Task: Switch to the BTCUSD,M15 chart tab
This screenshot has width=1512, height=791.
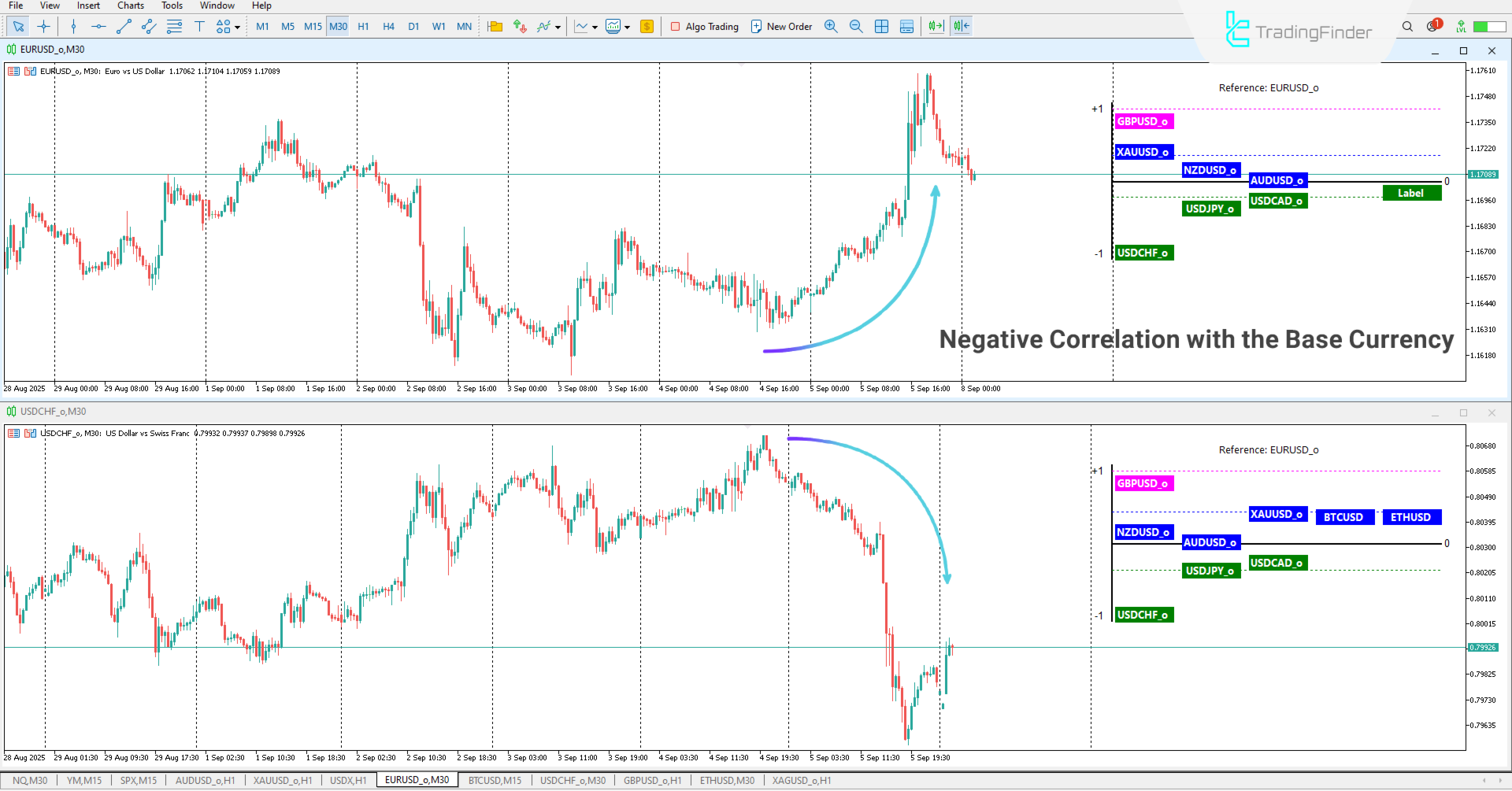Action: pyautogui.click(x=494, y=780)
